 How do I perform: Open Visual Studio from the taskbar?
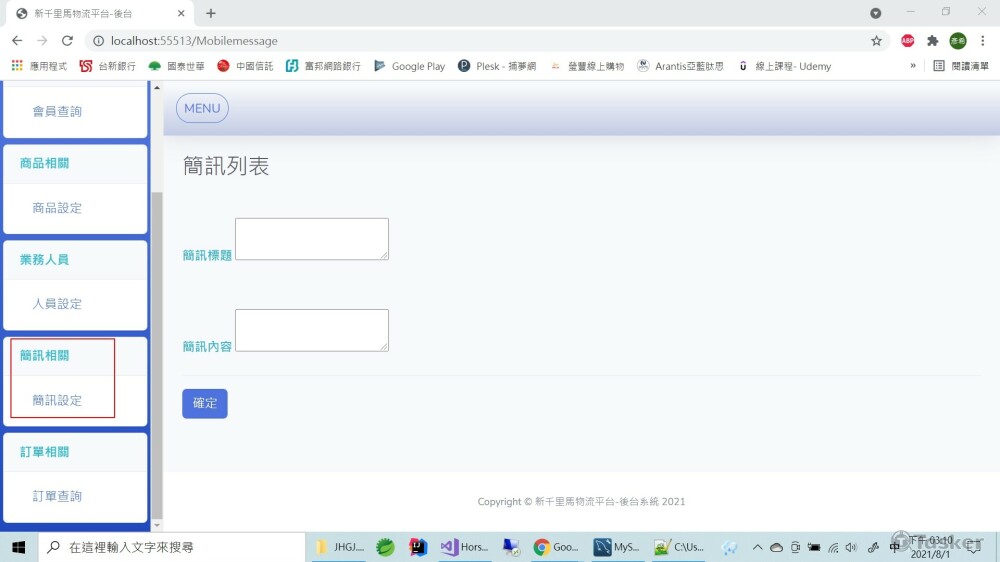tap(464, 547)
